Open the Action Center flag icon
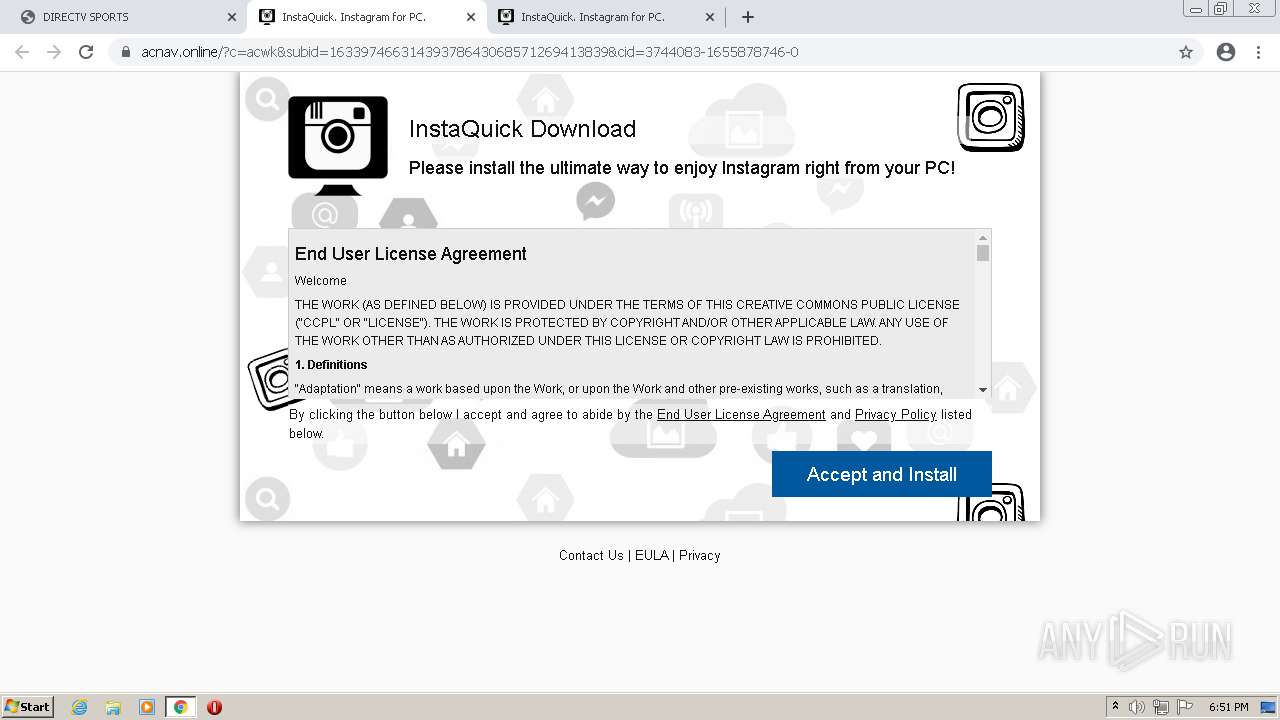1280x720 pixels. click(x=1185, y=707)
